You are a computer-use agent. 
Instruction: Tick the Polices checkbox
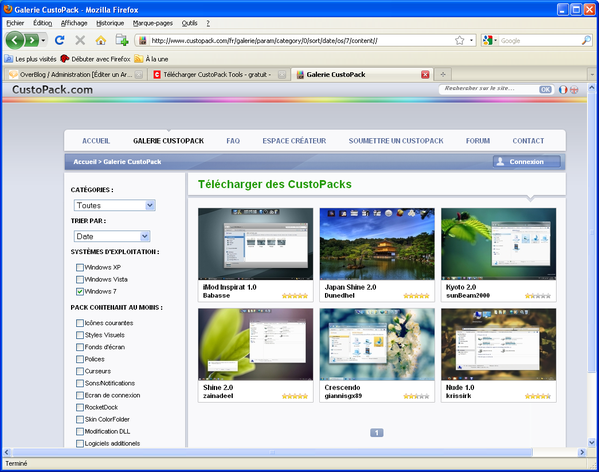pos(80,359)
